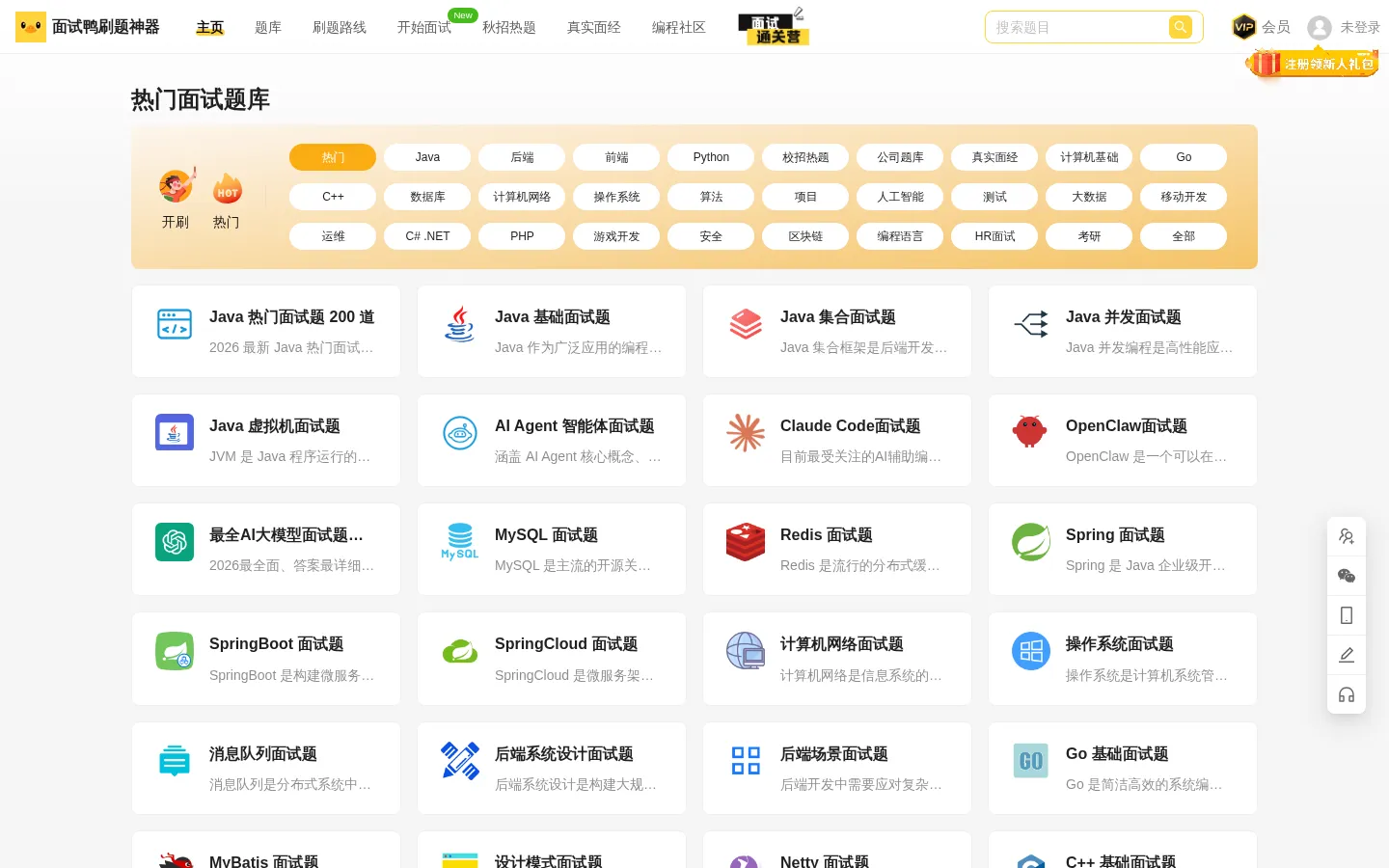Open the 刷题路线 nav item

(340, 27)
